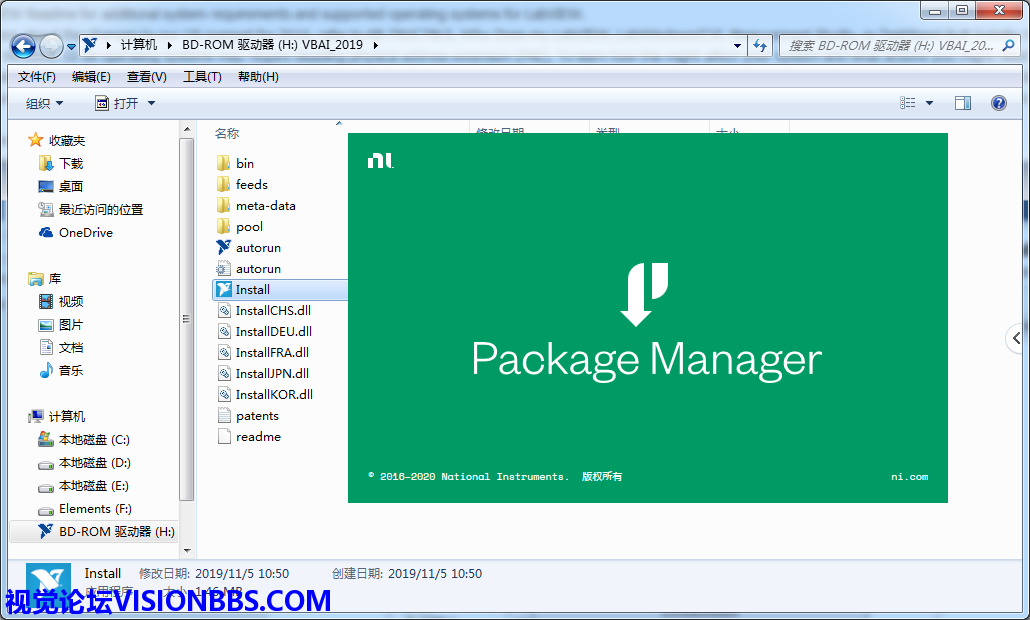Image resolution: width=1030 pixels, height=620 pixels.
Task: Select the pool folder icon
Action: (x=223, y=226)
